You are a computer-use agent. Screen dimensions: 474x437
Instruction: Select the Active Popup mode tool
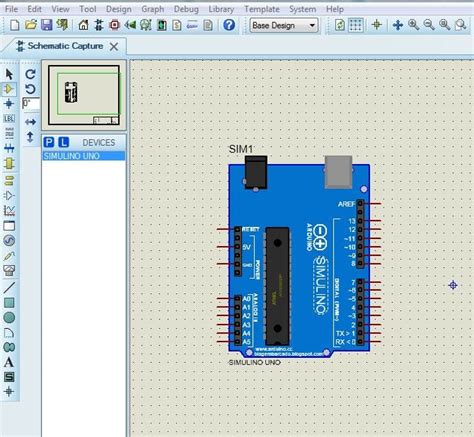point(9,226)
